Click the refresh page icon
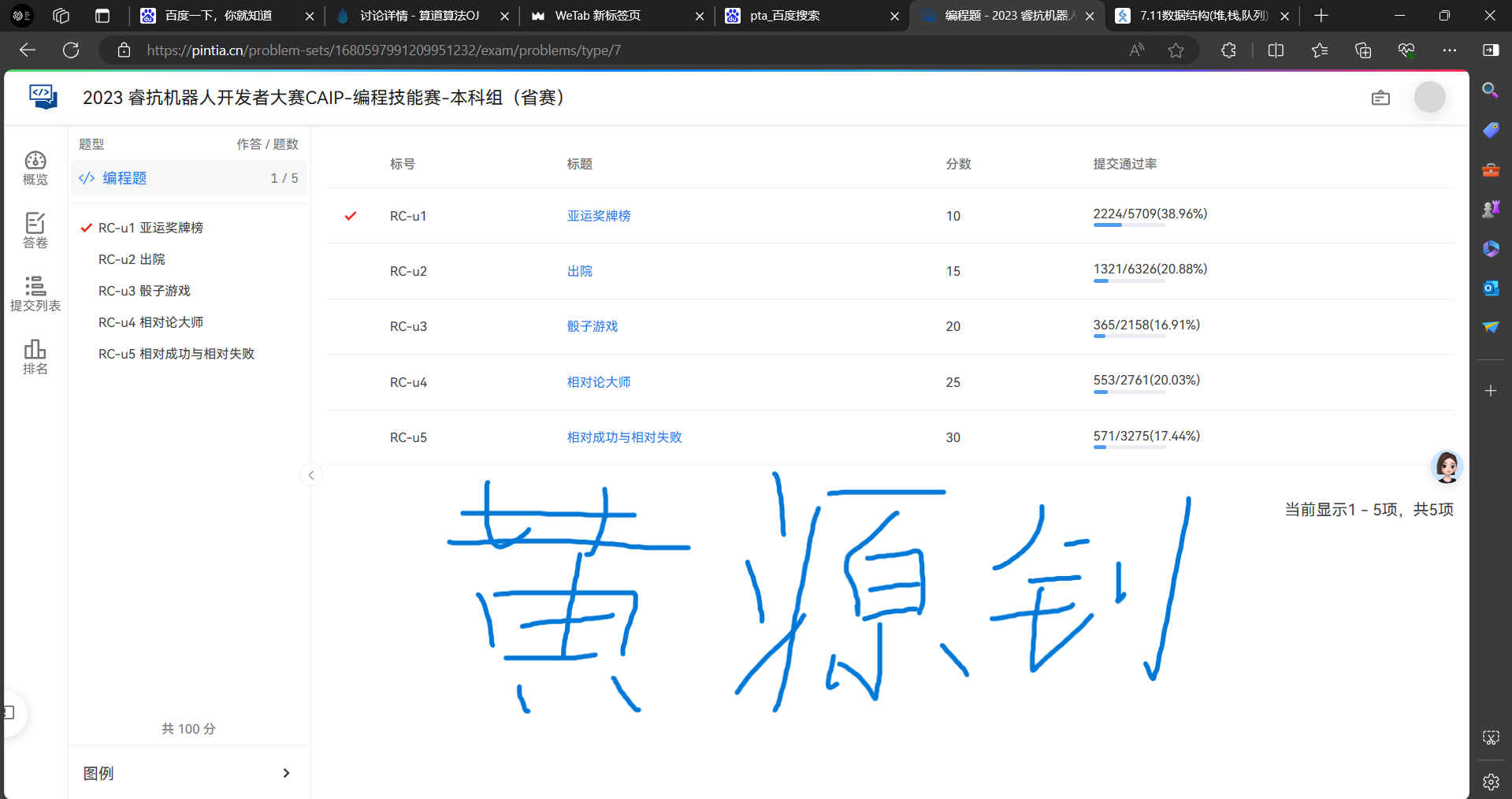Screen dimensions: 1512x799 click(71, 50)
